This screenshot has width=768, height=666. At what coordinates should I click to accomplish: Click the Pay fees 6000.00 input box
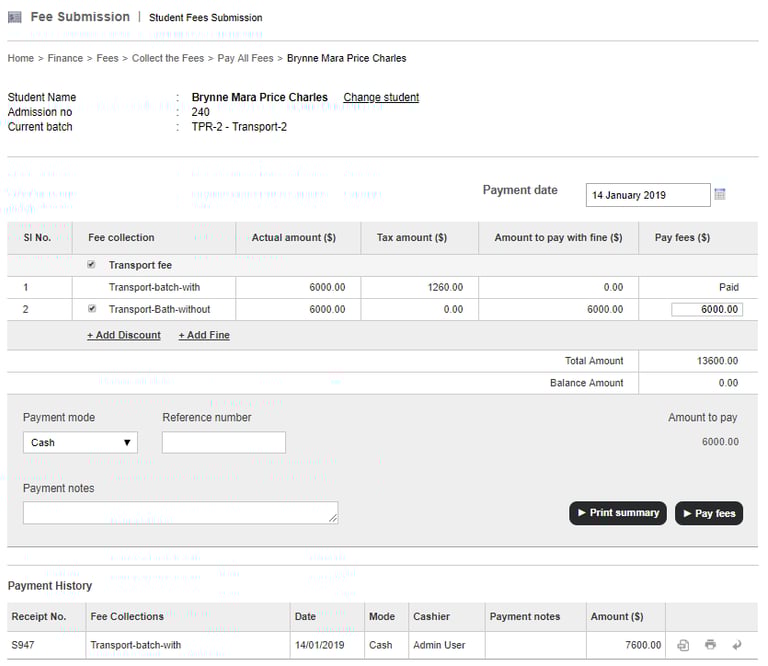pos(707,309)
